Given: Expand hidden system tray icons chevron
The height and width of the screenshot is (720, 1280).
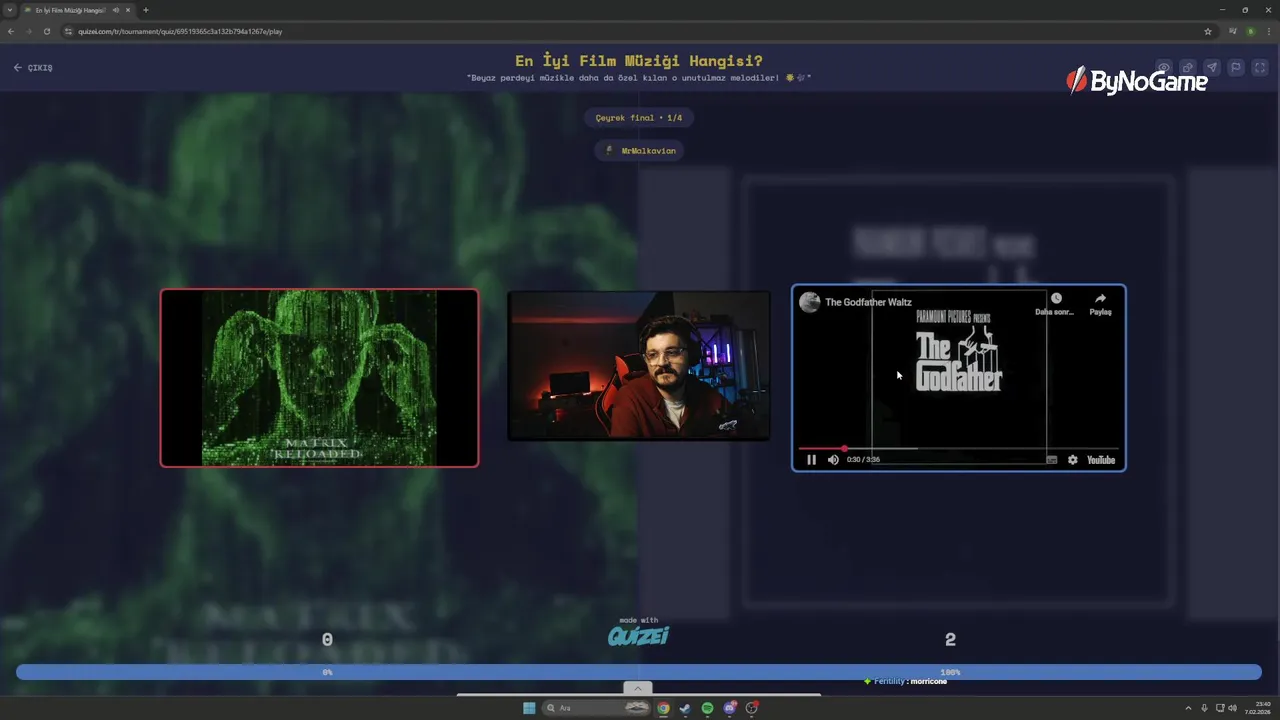Looking at the screenshot, I should [1188, 708].
